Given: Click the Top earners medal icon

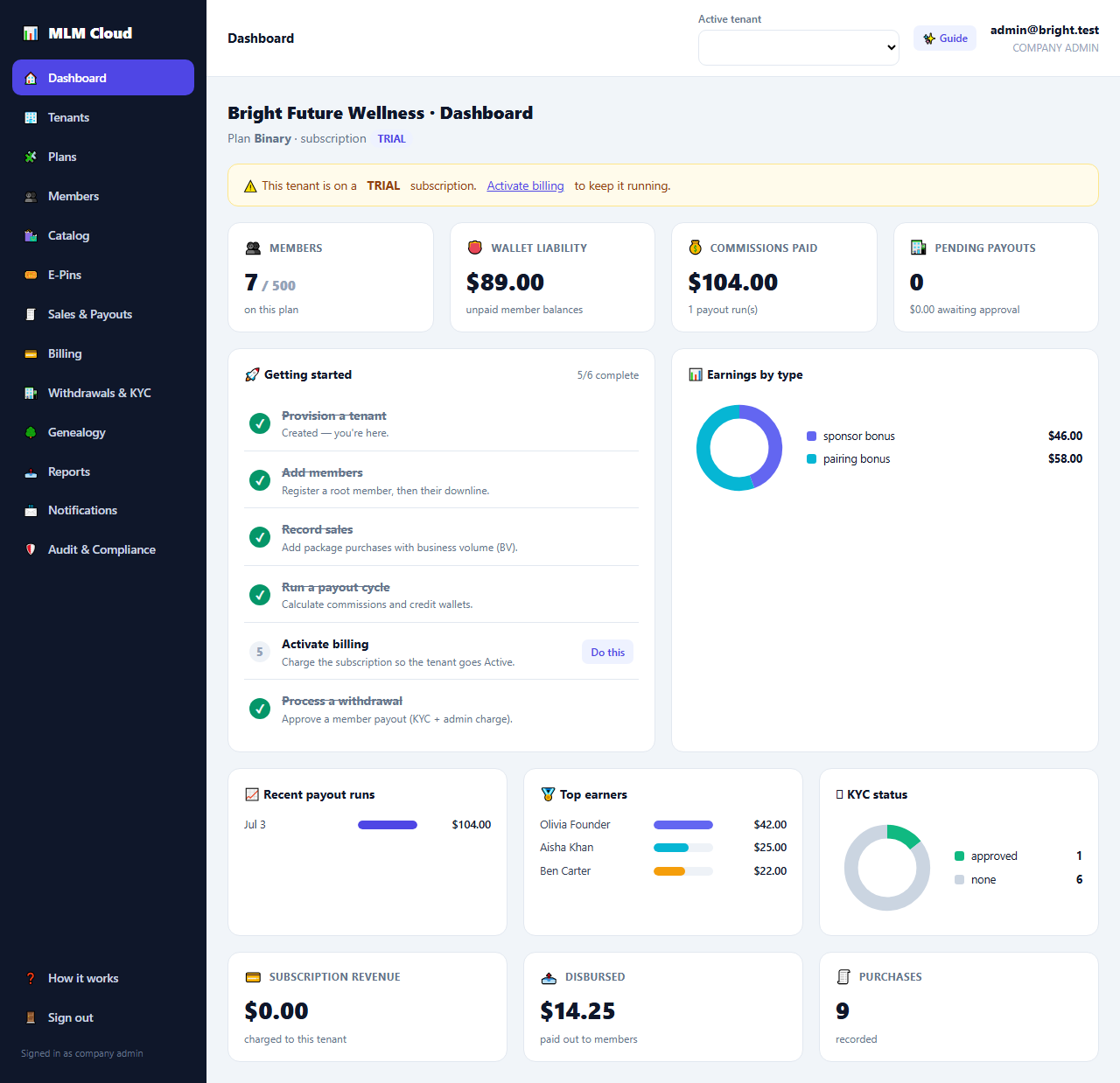Looking at the screenshot, I should tap(549, 794).
